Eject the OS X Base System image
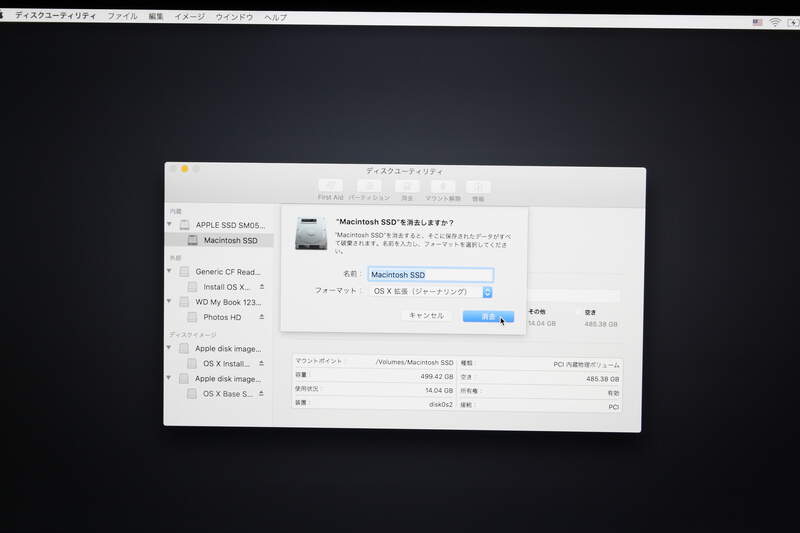The height and width of the screenshot is (533, 800). 262,394
